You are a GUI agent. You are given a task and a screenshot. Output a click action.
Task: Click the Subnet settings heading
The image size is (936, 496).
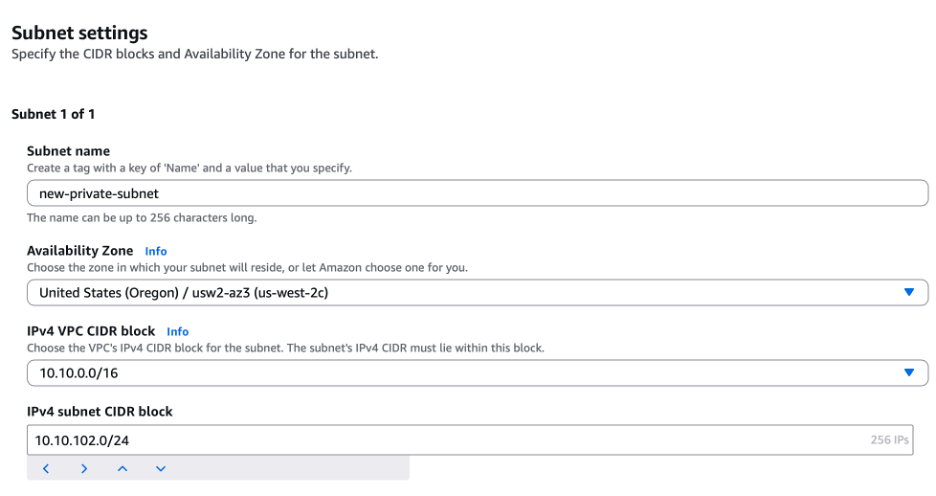point(79,33)
